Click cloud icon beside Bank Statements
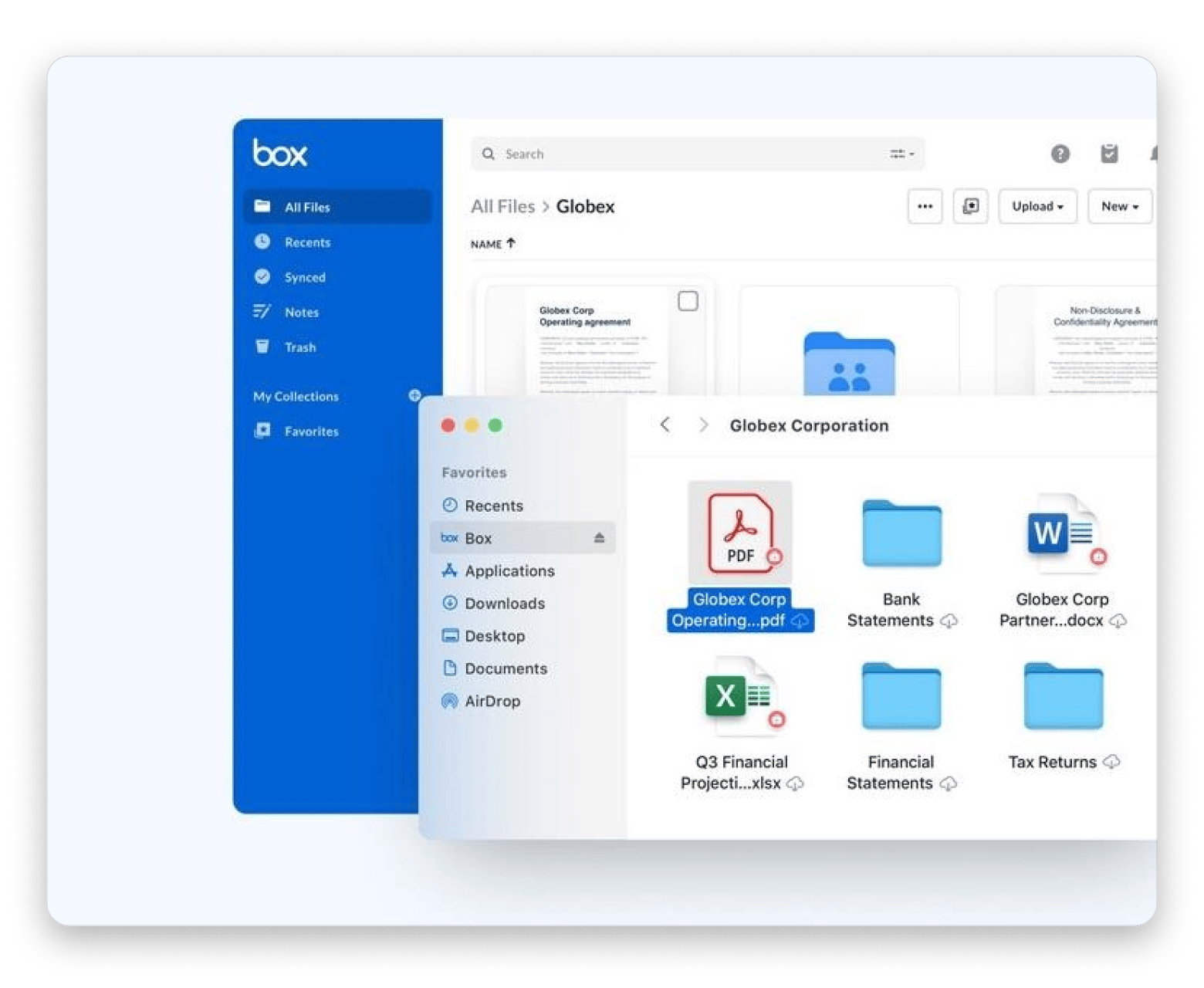Viewport: 1204px width, 988px height. tap(949, 621)
